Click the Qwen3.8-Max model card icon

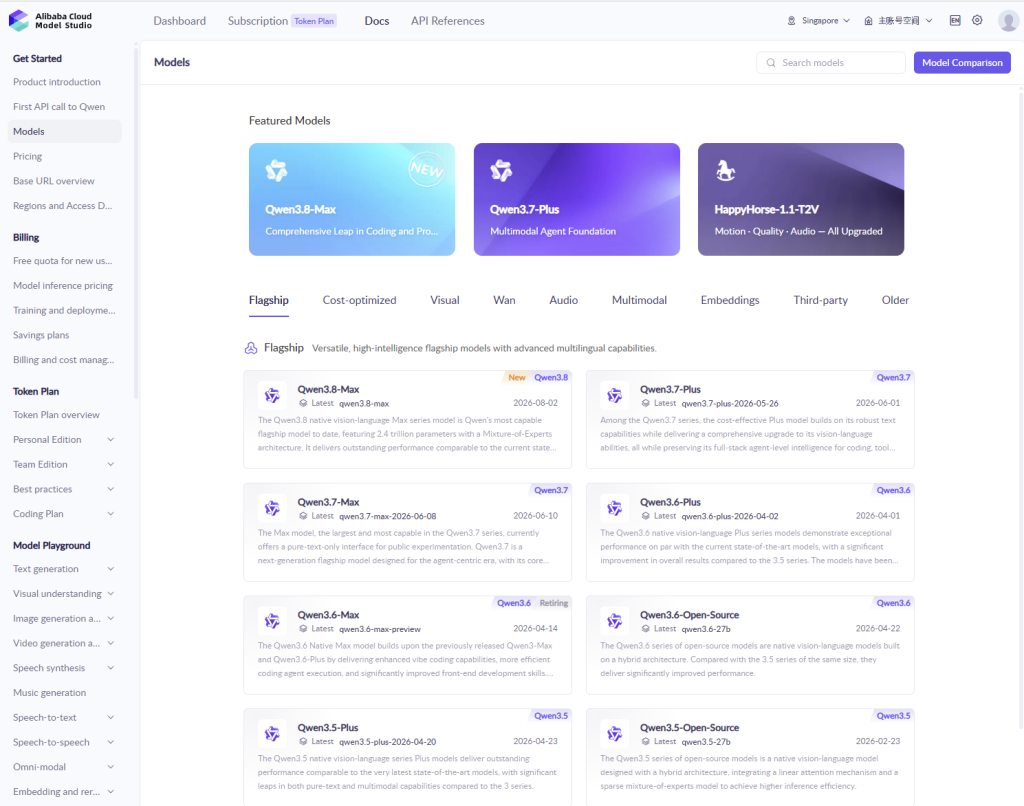(x=272, y=395)
